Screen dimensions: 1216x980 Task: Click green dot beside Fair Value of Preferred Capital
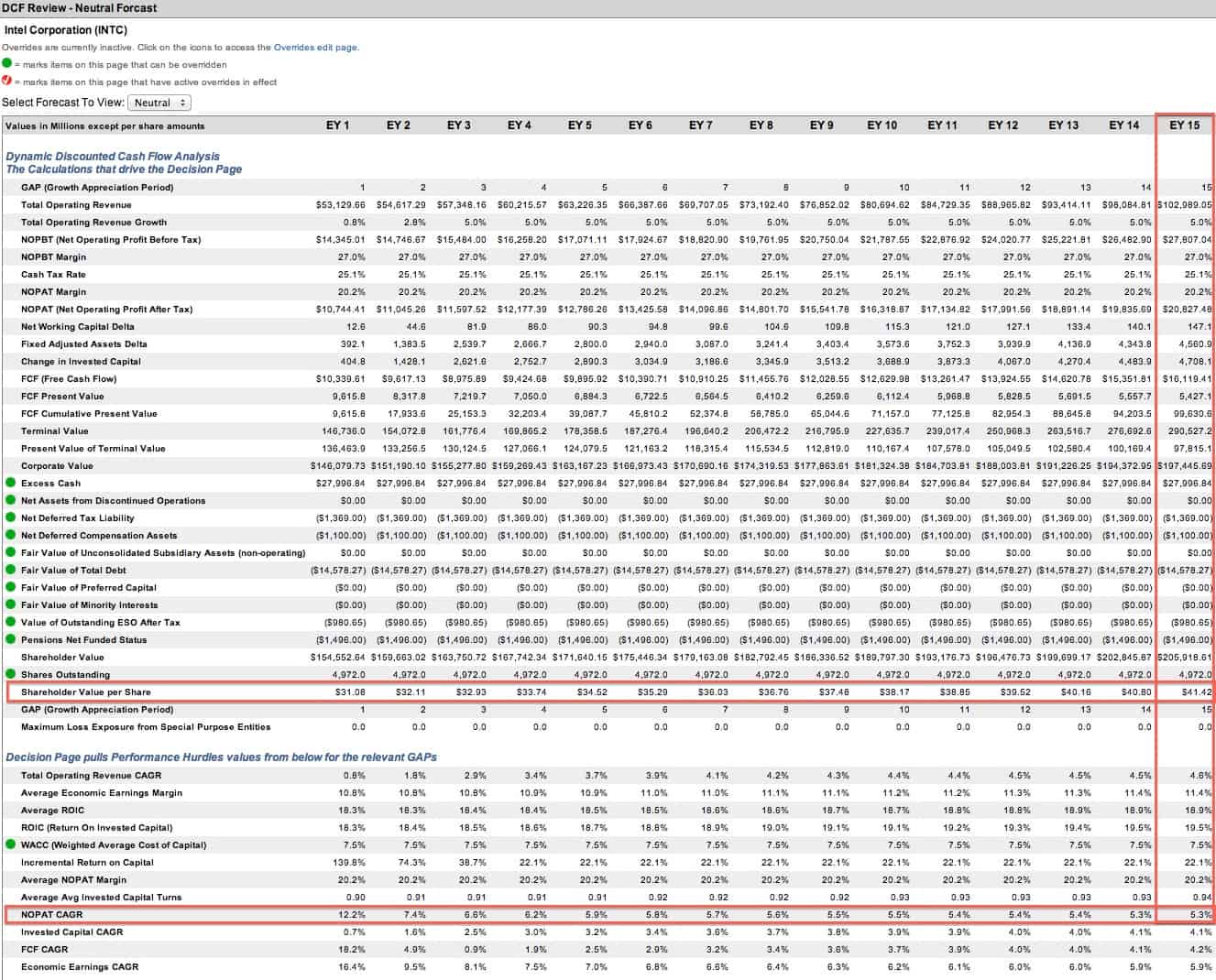point(10,587)
